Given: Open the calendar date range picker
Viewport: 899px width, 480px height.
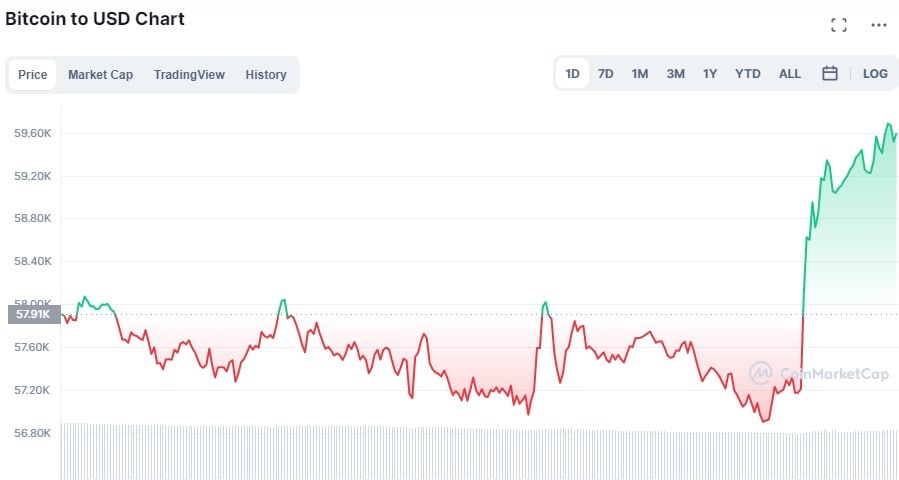Looking at the screenshot, I should 829,74.
